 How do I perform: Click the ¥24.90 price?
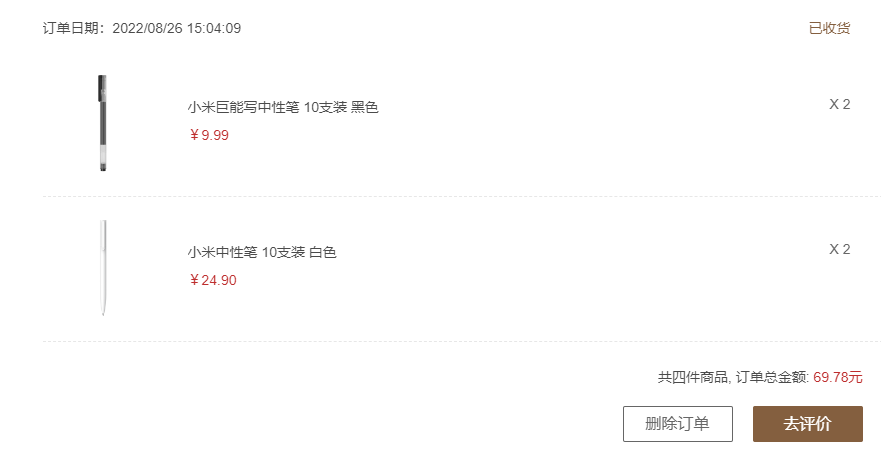click(x=213, y=280)
